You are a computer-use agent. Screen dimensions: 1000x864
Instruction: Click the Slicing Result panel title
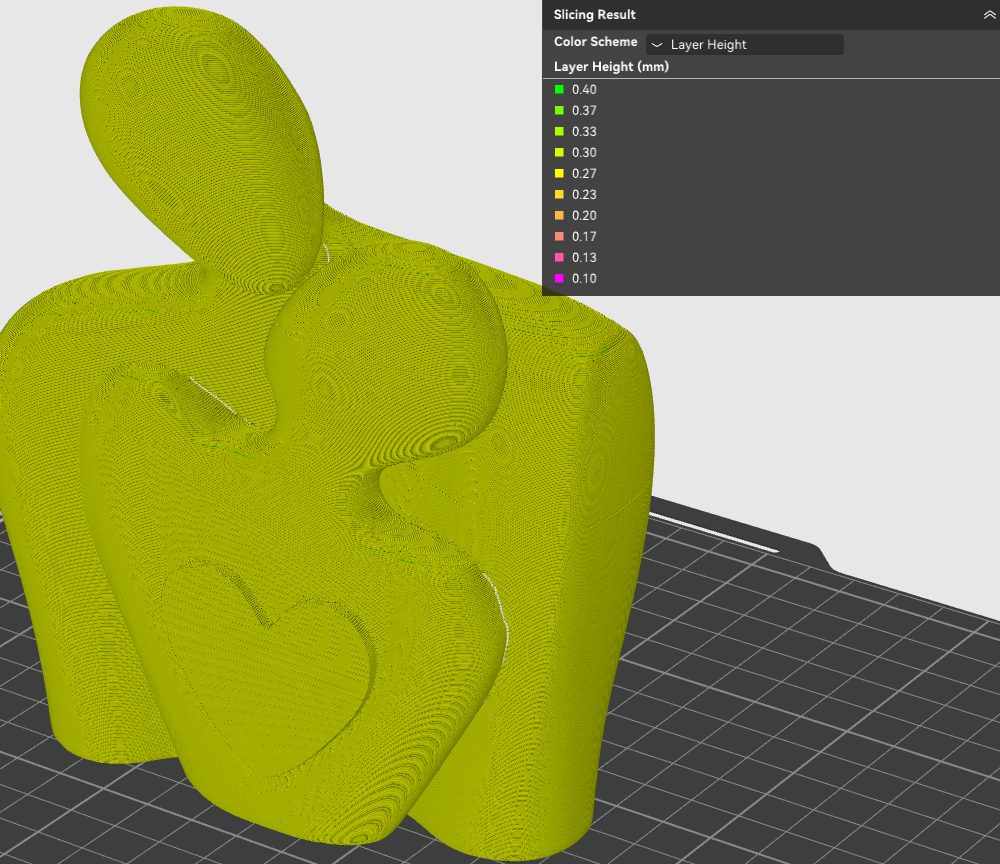[595, 15]
